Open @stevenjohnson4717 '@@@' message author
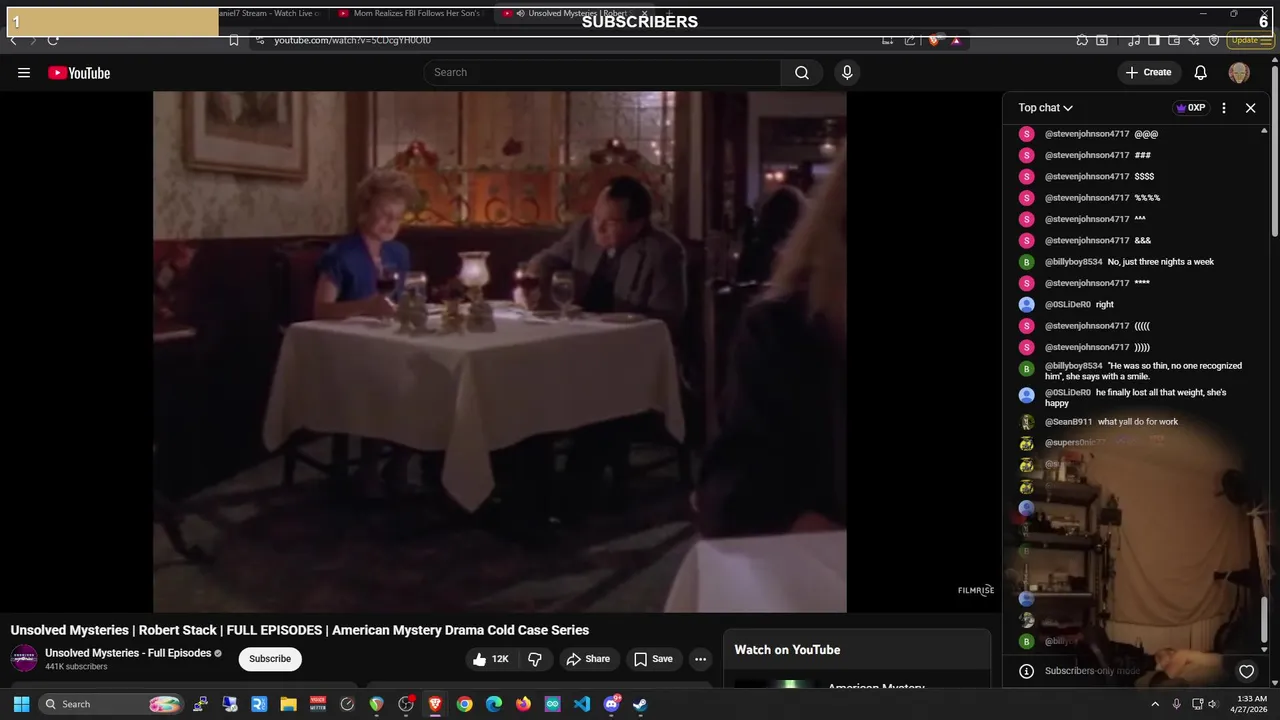 tap(1087, 134)
